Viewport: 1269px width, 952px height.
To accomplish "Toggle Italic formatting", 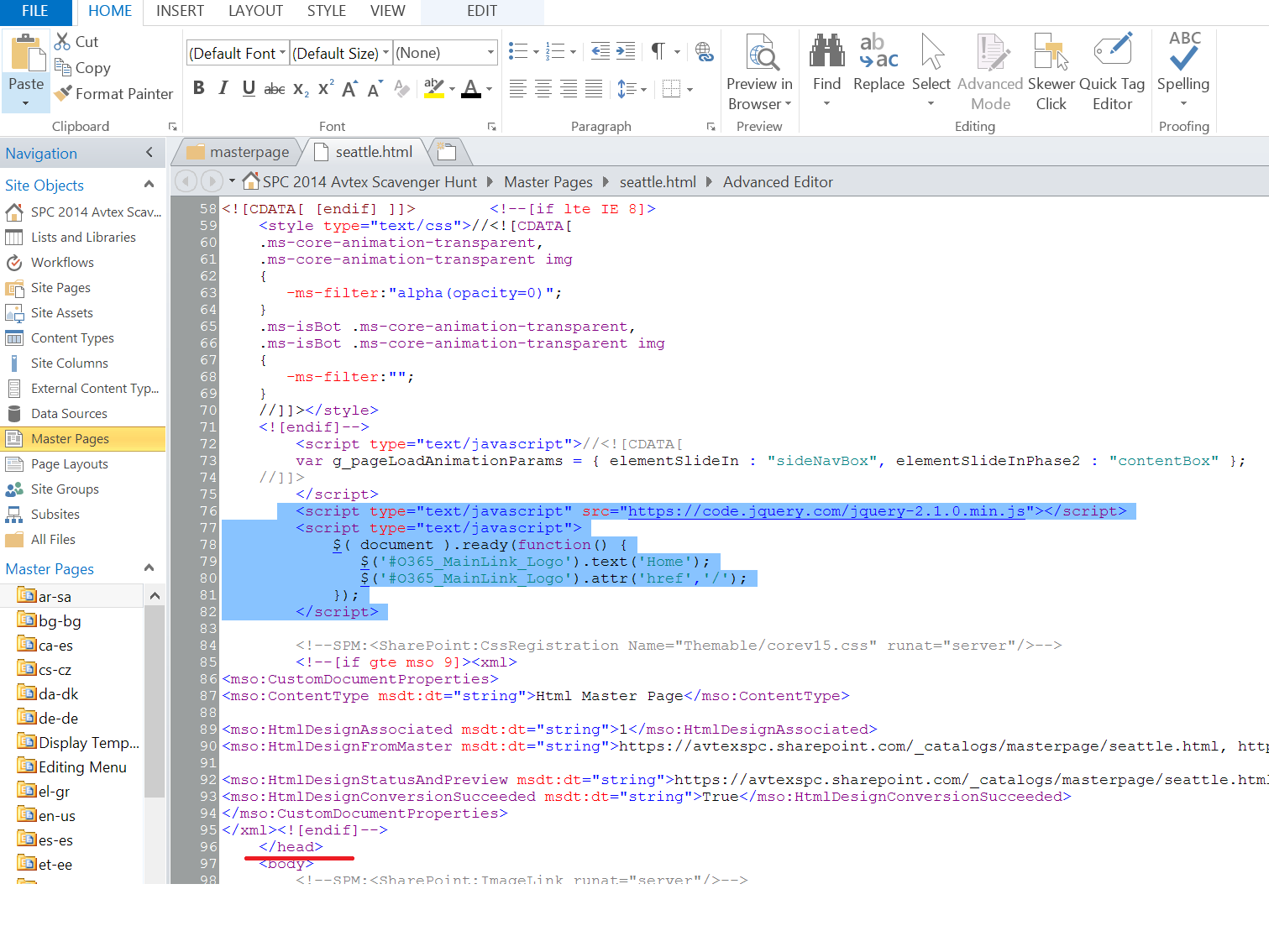I will [223, 88].
